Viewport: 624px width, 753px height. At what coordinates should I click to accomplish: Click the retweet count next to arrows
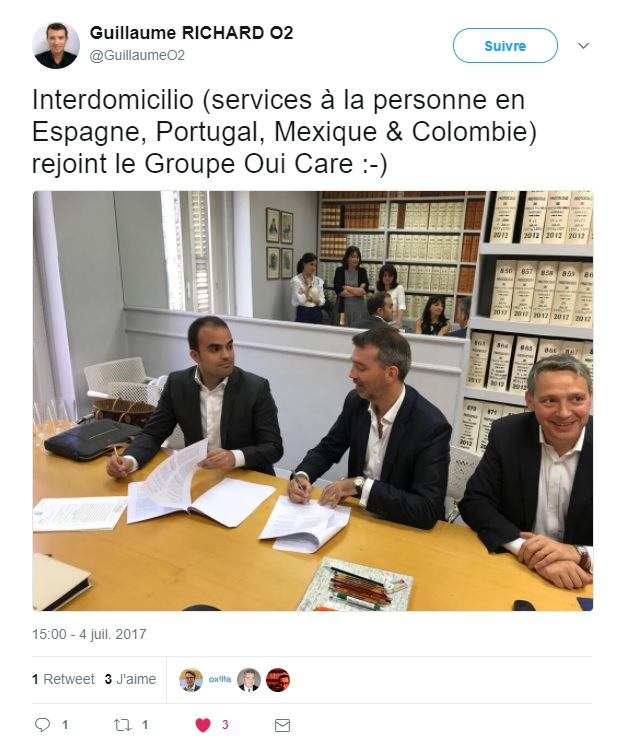[x=145, y=725]
